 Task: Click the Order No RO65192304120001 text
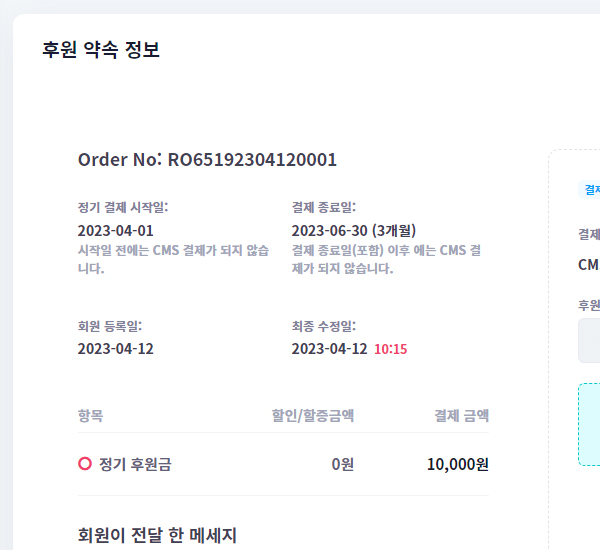tap(207, 160)
